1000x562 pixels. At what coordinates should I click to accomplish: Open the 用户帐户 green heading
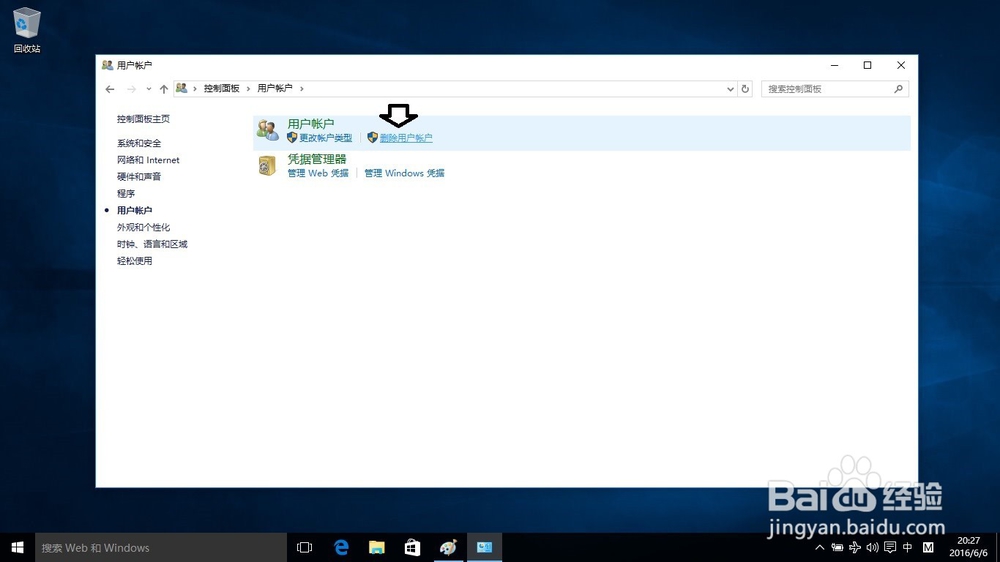311,124
